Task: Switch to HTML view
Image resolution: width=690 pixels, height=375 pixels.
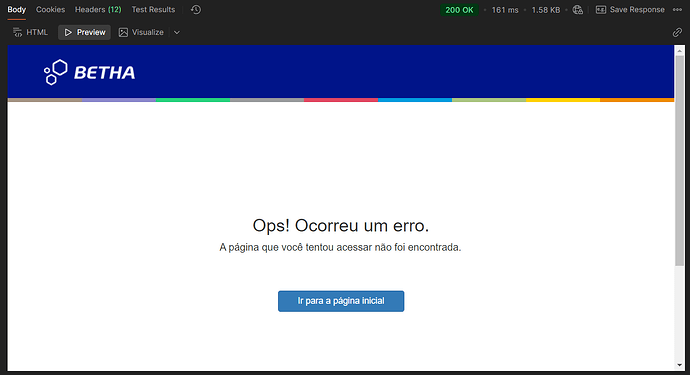Action: (x=30, y=32)
